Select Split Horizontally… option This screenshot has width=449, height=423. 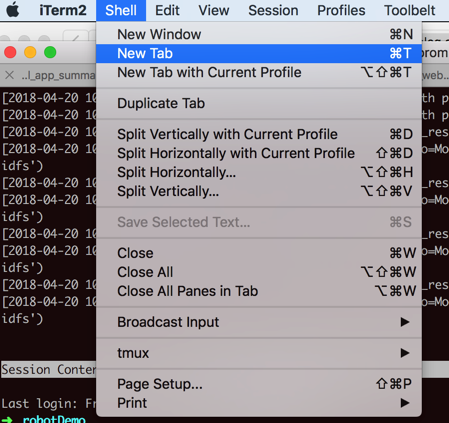(x=259, y=172)
